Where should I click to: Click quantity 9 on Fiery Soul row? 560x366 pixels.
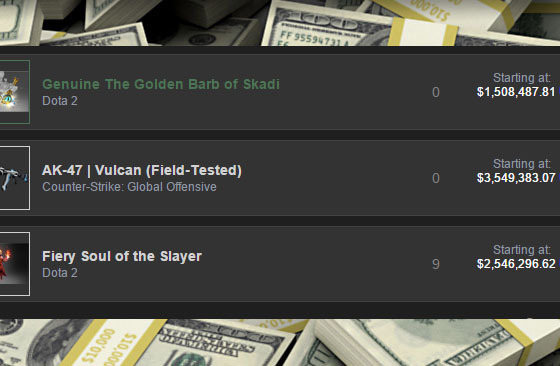click(x=436, y=264)
